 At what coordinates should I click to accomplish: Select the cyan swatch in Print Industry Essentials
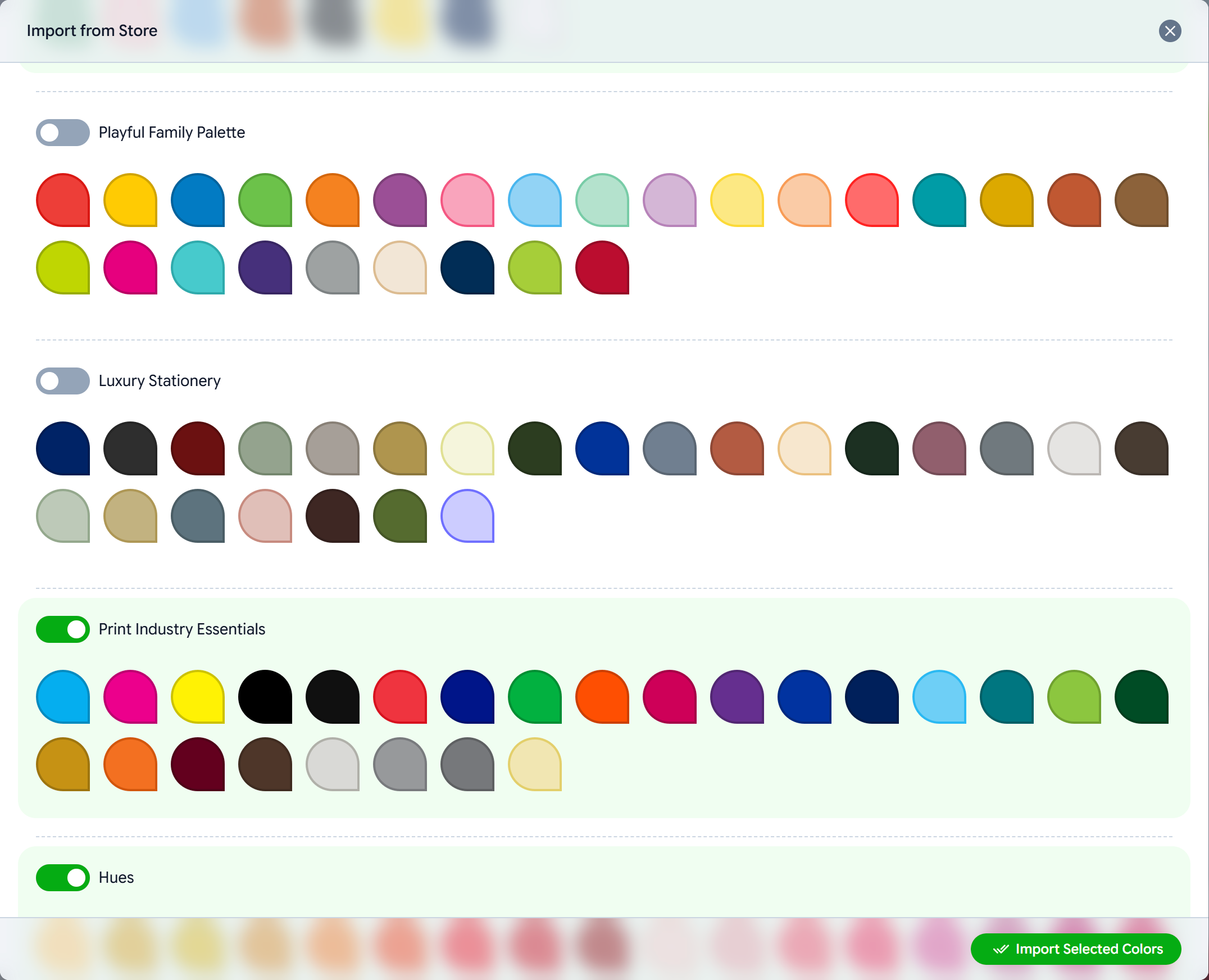pos(63,697)
